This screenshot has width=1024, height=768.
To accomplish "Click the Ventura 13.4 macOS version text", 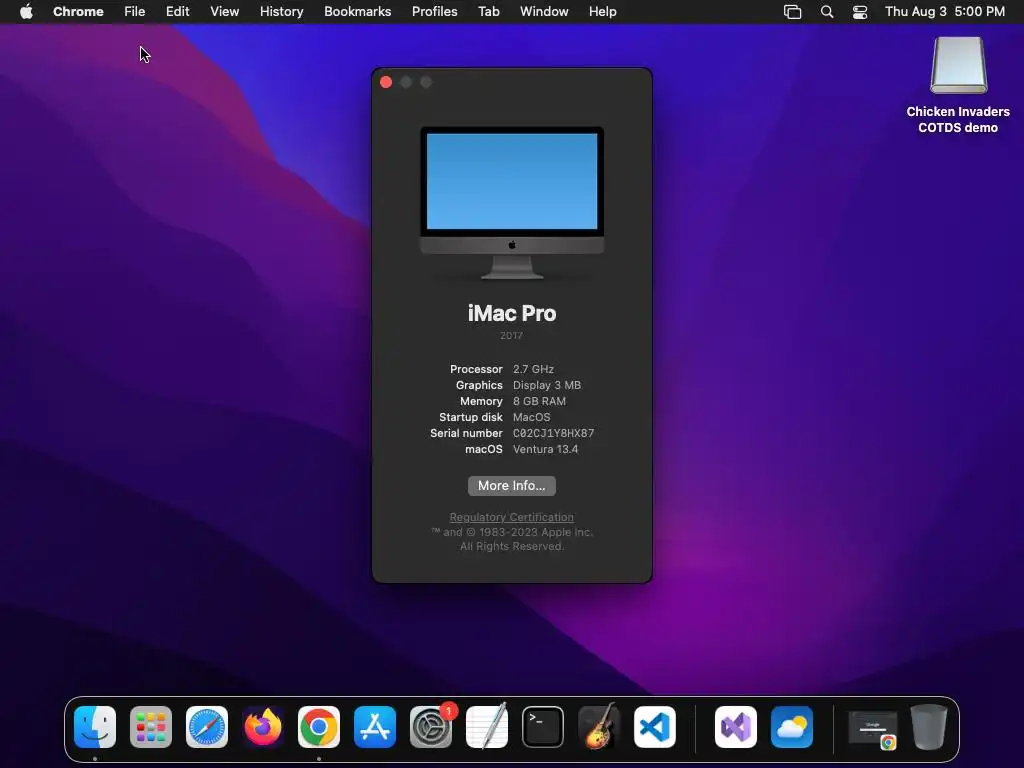I will [545, 449].
